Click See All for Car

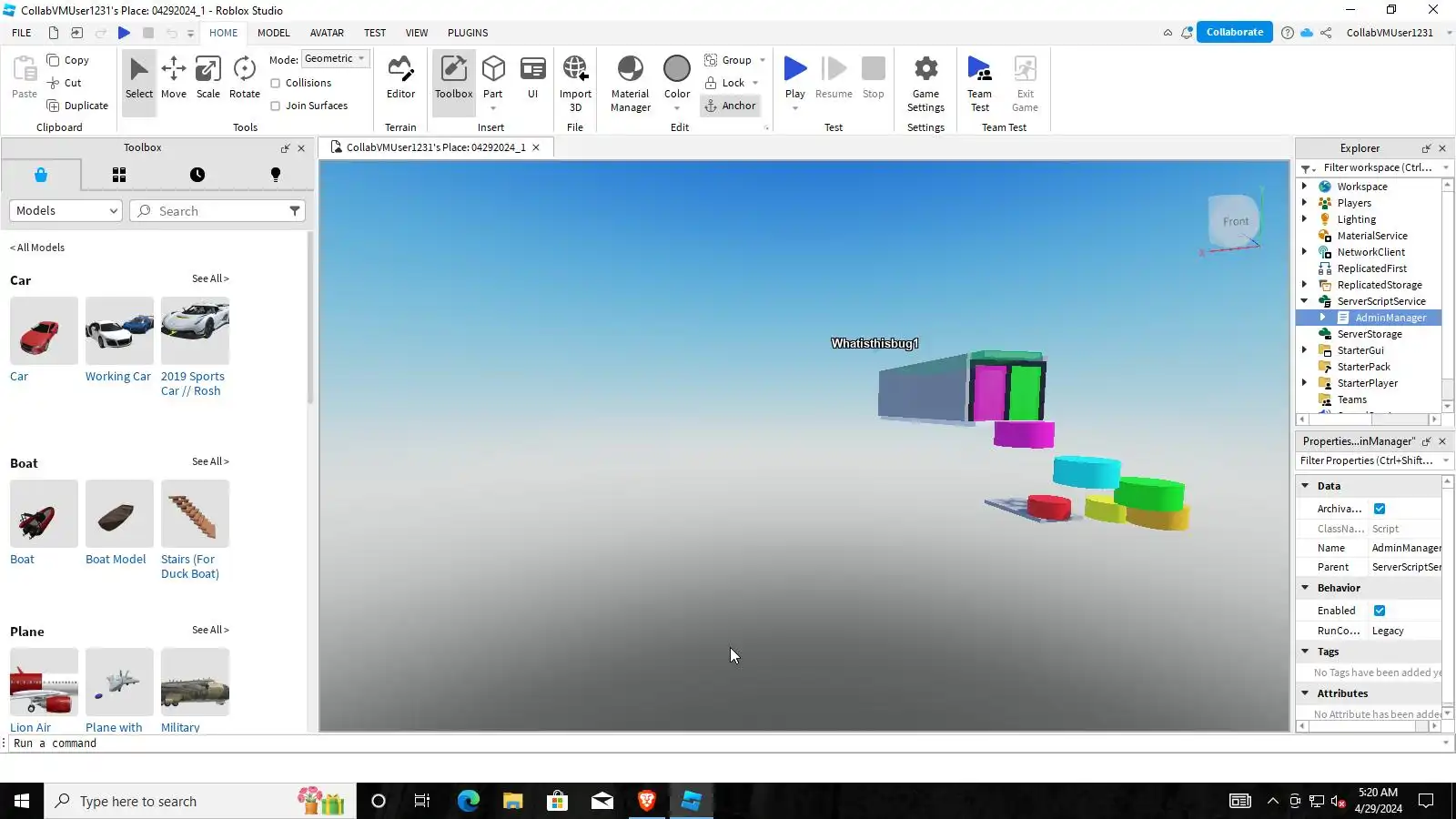(210, 278)
